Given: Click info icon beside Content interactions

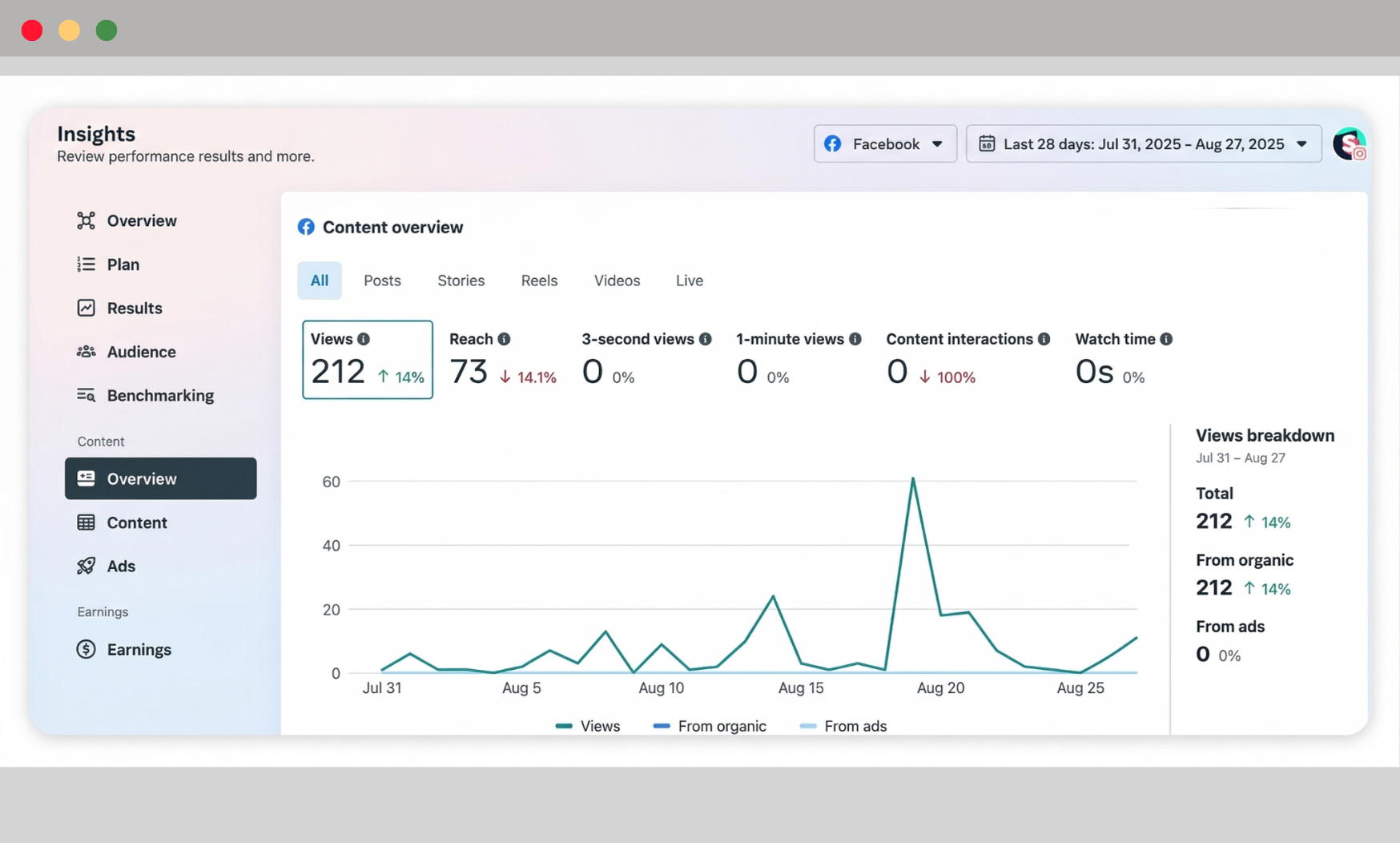Looking at the screenshot, I should [1044, 339].
